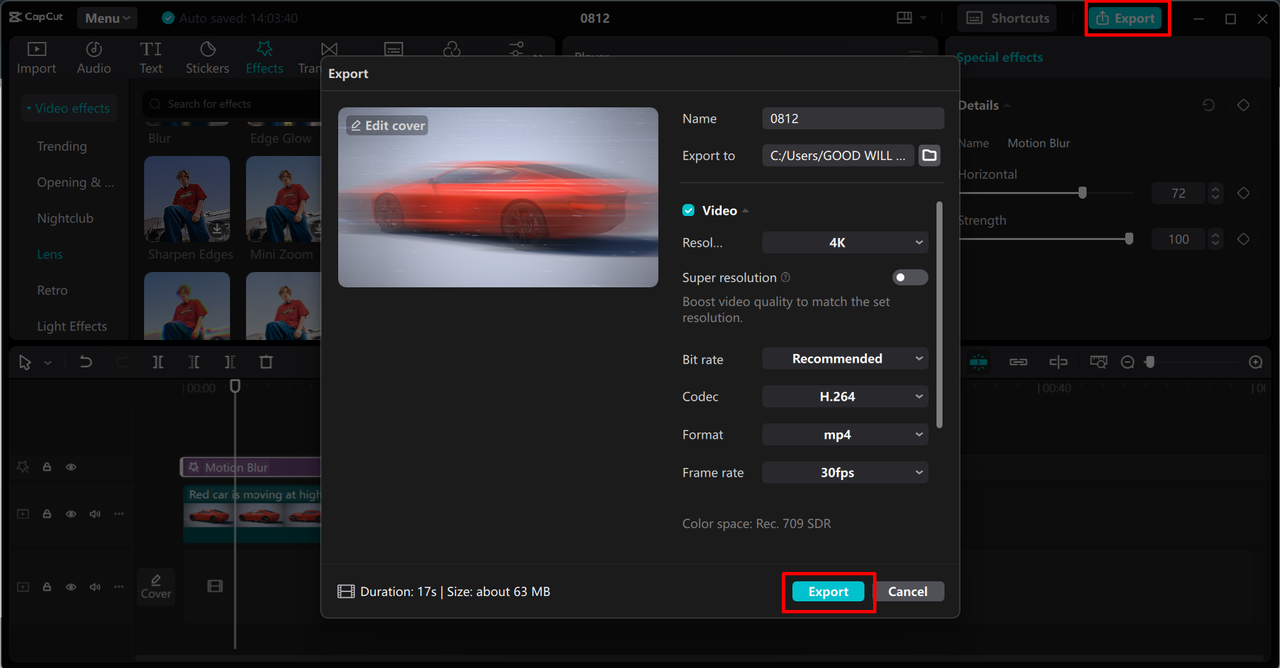Click the Shortcuts button
Image resolution: width=1280 pixels, height=668 pixels.
click(1009, 18)
